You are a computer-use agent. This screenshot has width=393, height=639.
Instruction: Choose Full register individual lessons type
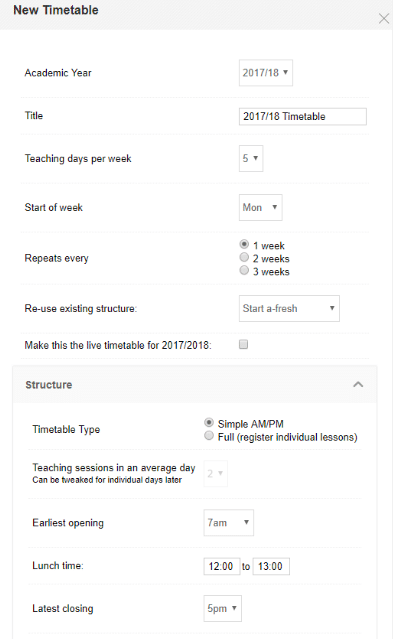coord(209,436)
